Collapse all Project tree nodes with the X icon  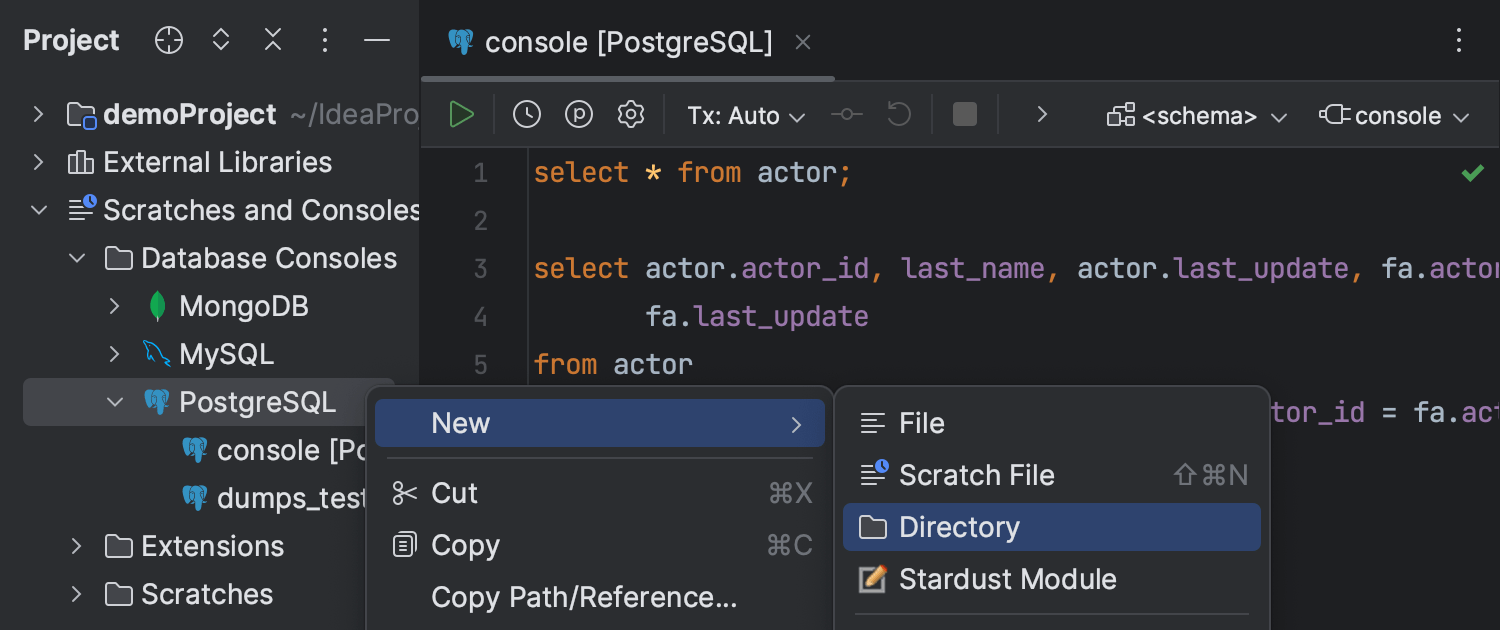point(272,40)
